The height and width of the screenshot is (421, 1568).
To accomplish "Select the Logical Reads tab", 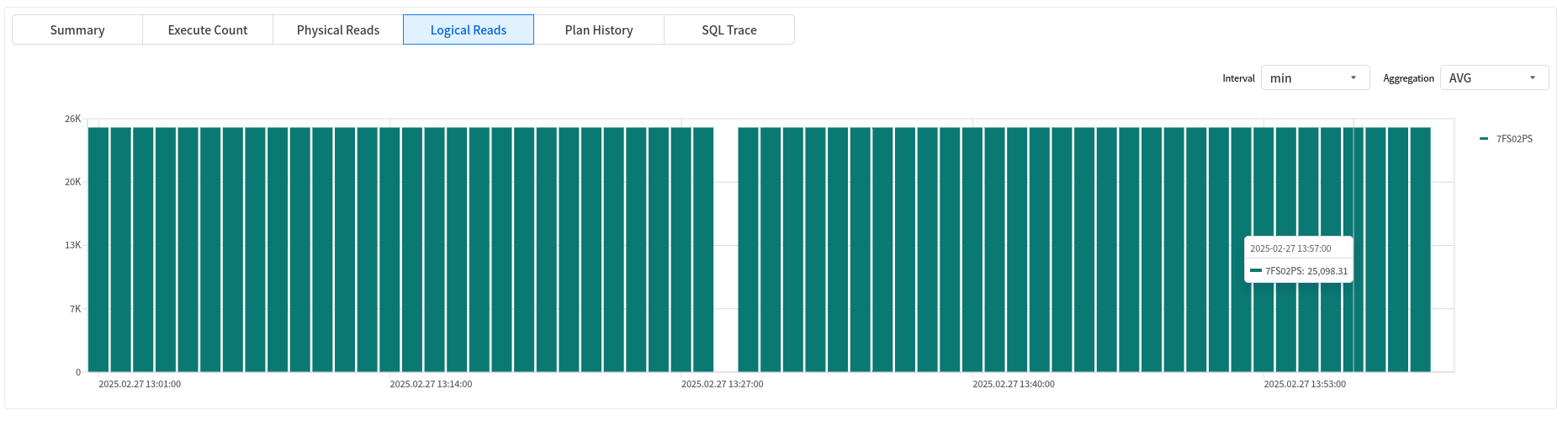I will [469, 30].
